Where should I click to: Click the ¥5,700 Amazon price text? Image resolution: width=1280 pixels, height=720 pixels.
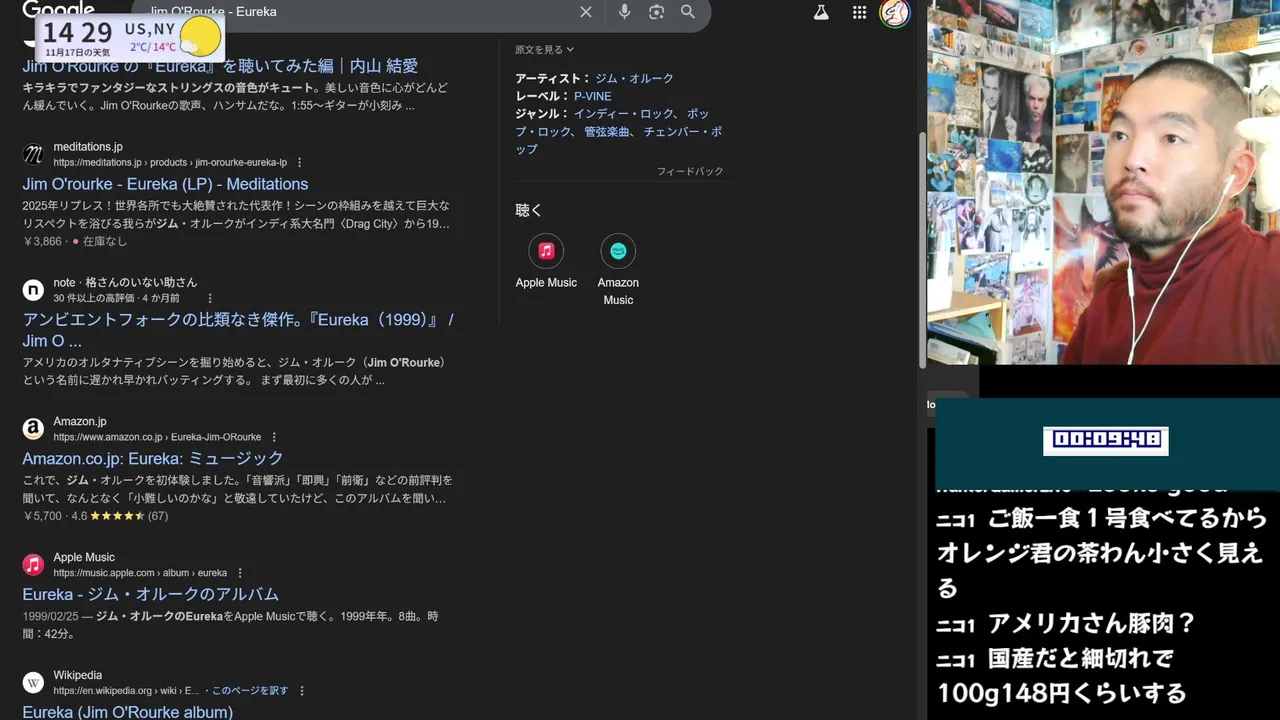click(x=42, y=516)
